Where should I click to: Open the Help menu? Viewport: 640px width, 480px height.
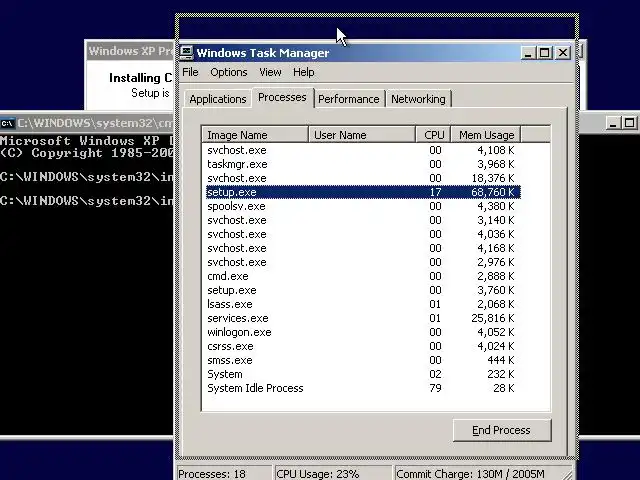coord(303,72)
